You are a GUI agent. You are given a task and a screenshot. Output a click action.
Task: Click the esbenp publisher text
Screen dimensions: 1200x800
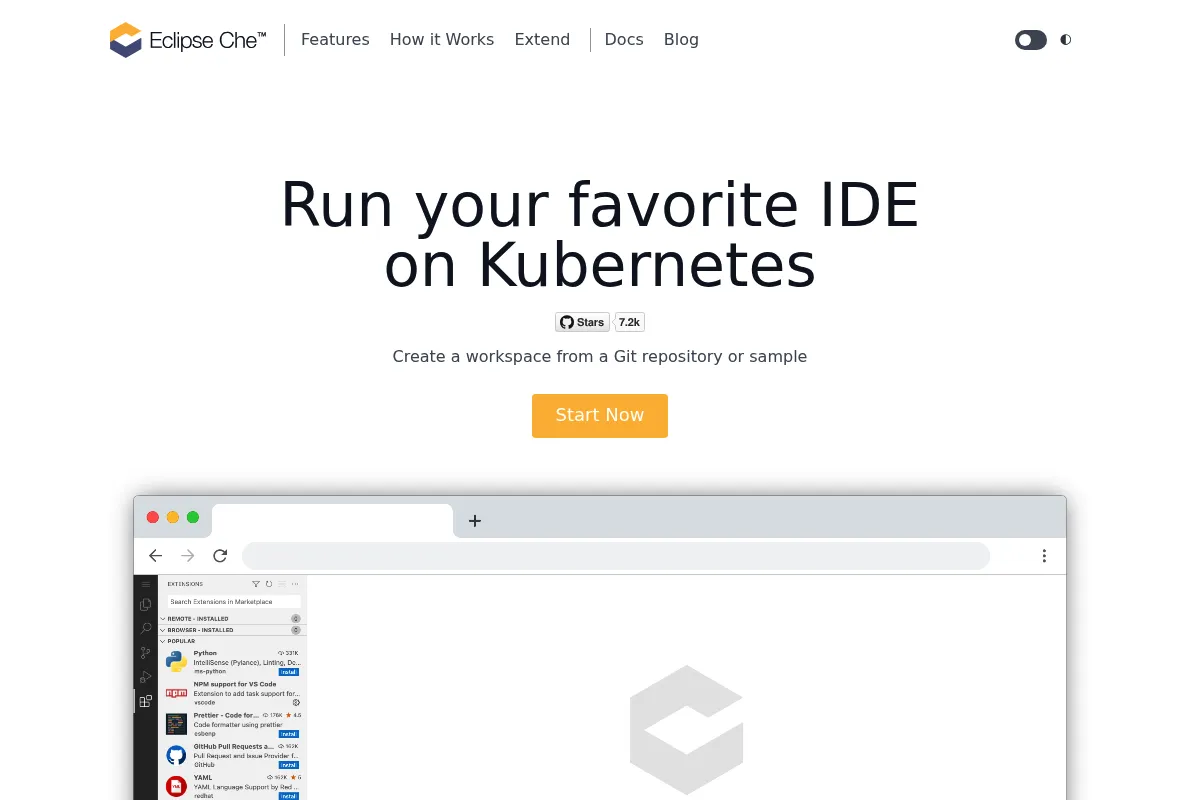click(x=205, y=734)
